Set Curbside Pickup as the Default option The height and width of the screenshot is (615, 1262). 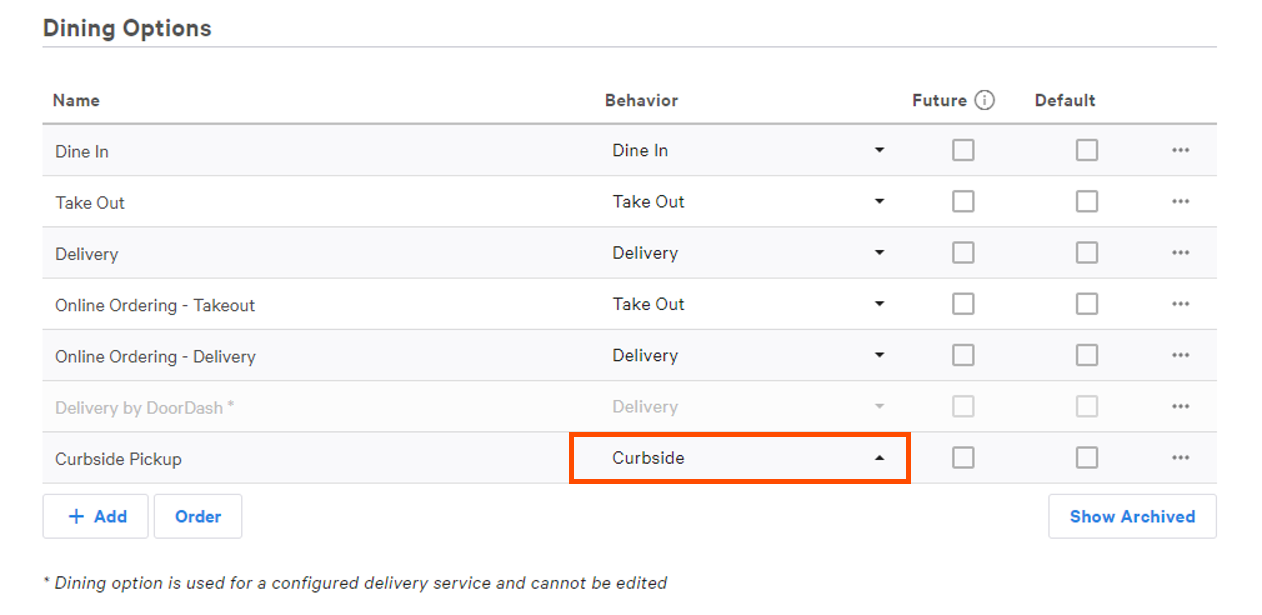click(1087, 457)
